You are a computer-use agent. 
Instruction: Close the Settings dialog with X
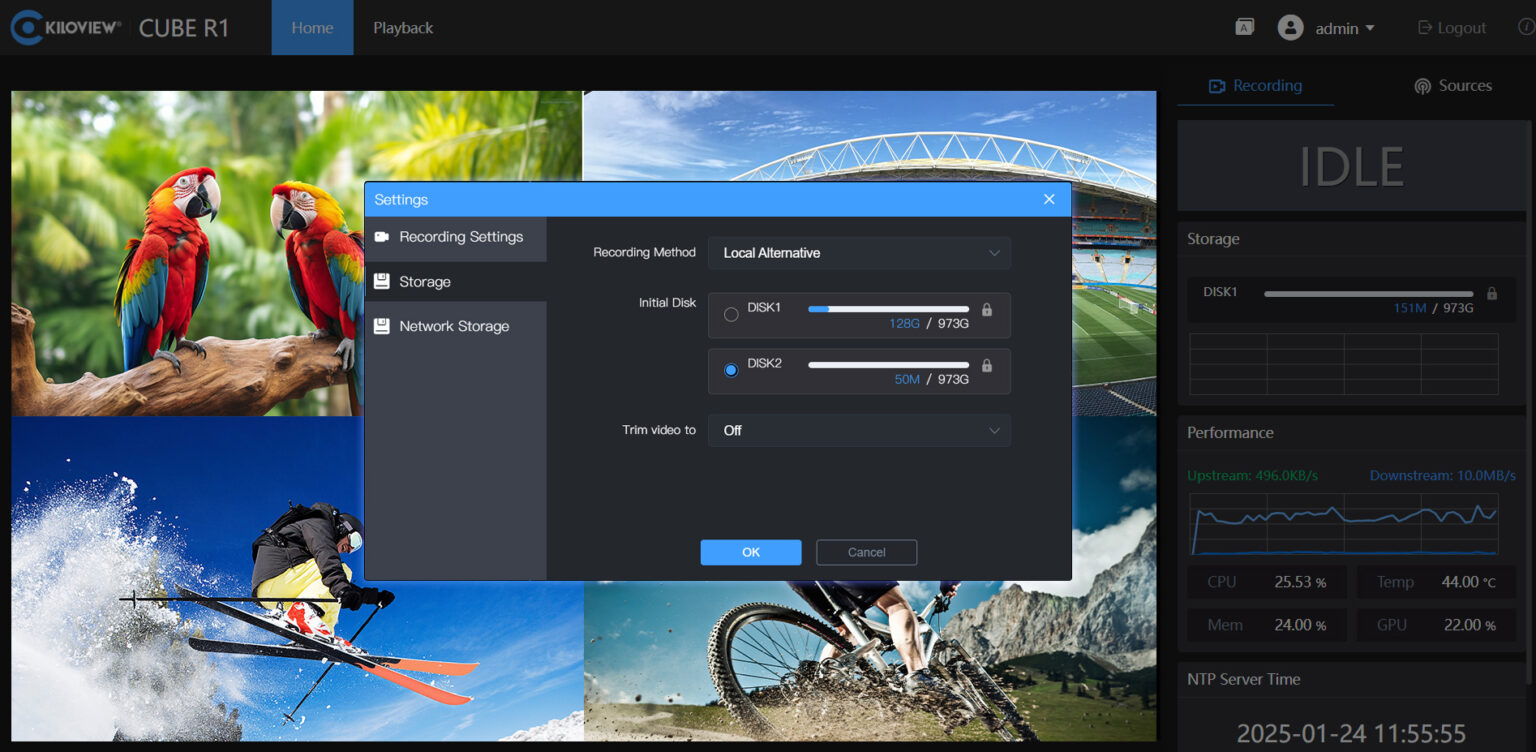coord(1049,199)
